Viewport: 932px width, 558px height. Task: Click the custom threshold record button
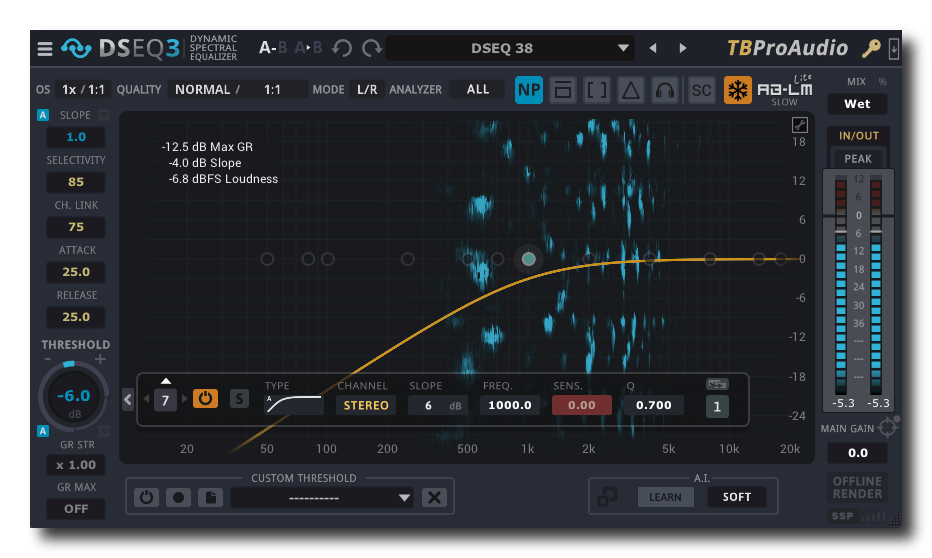[178, 497]
